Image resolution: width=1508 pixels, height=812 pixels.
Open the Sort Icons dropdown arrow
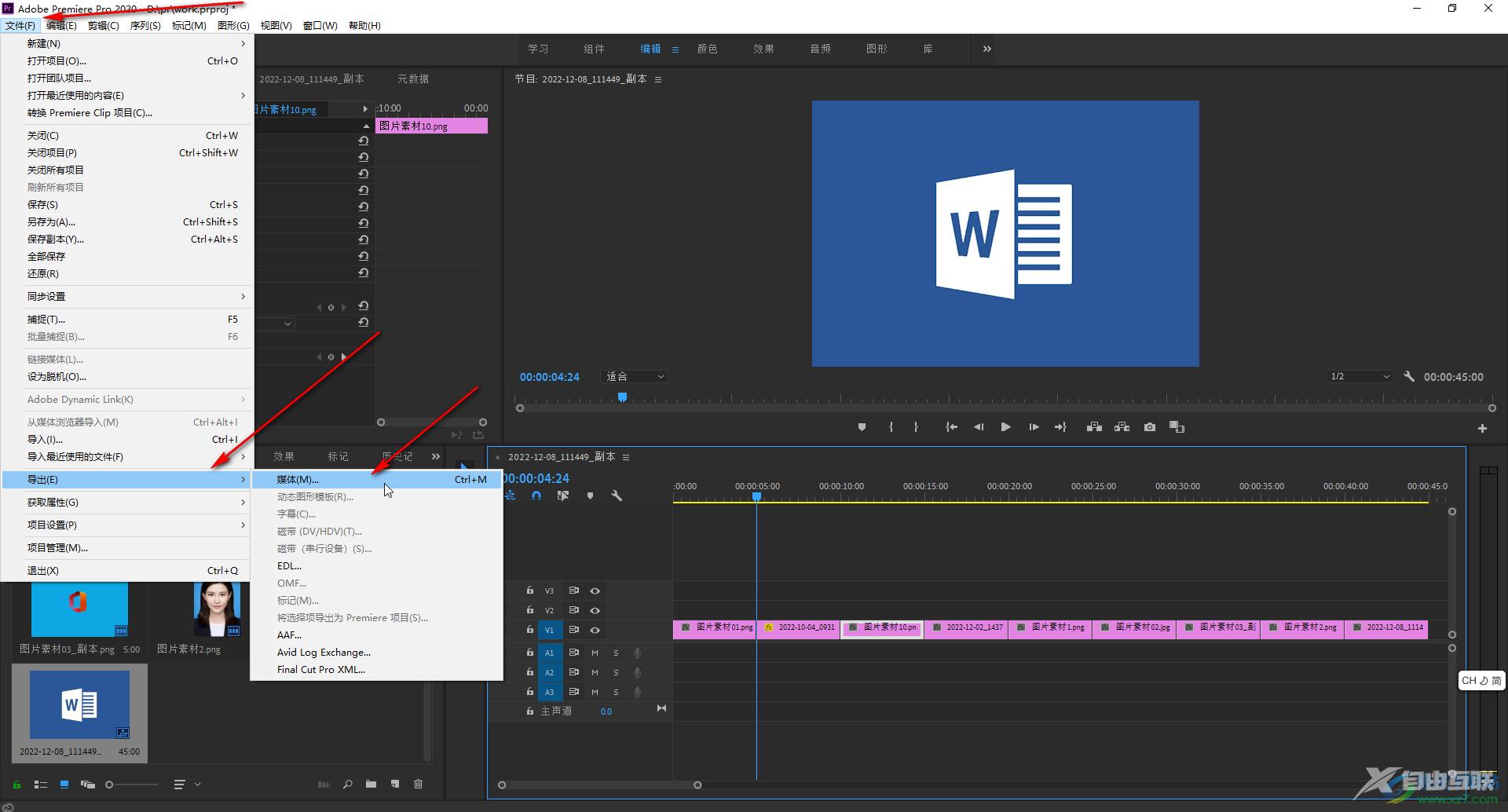pyautogui.click(x=197, y=784)
